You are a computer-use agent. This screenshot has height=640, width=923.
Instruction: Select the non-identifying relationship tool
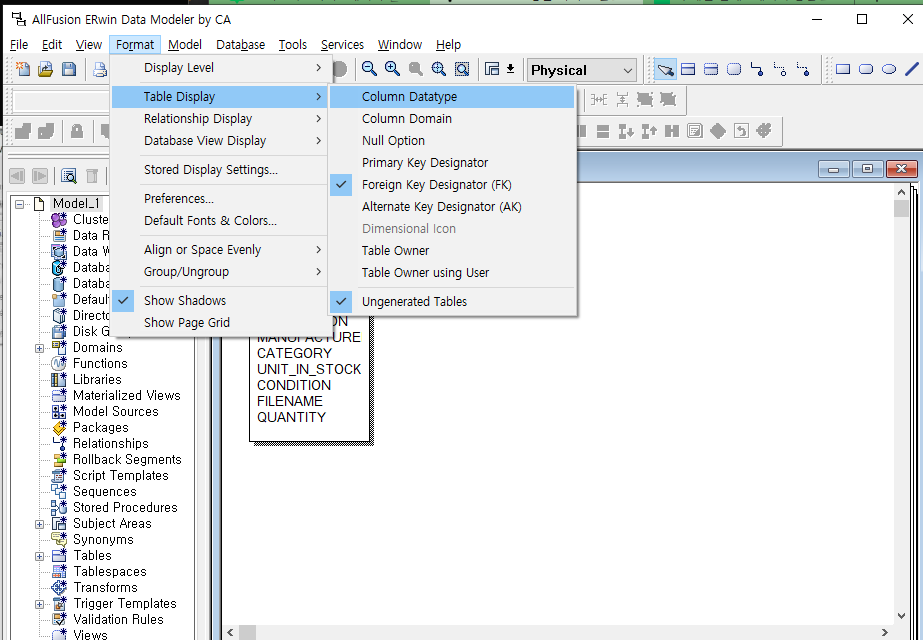click(x=803, y=69)
